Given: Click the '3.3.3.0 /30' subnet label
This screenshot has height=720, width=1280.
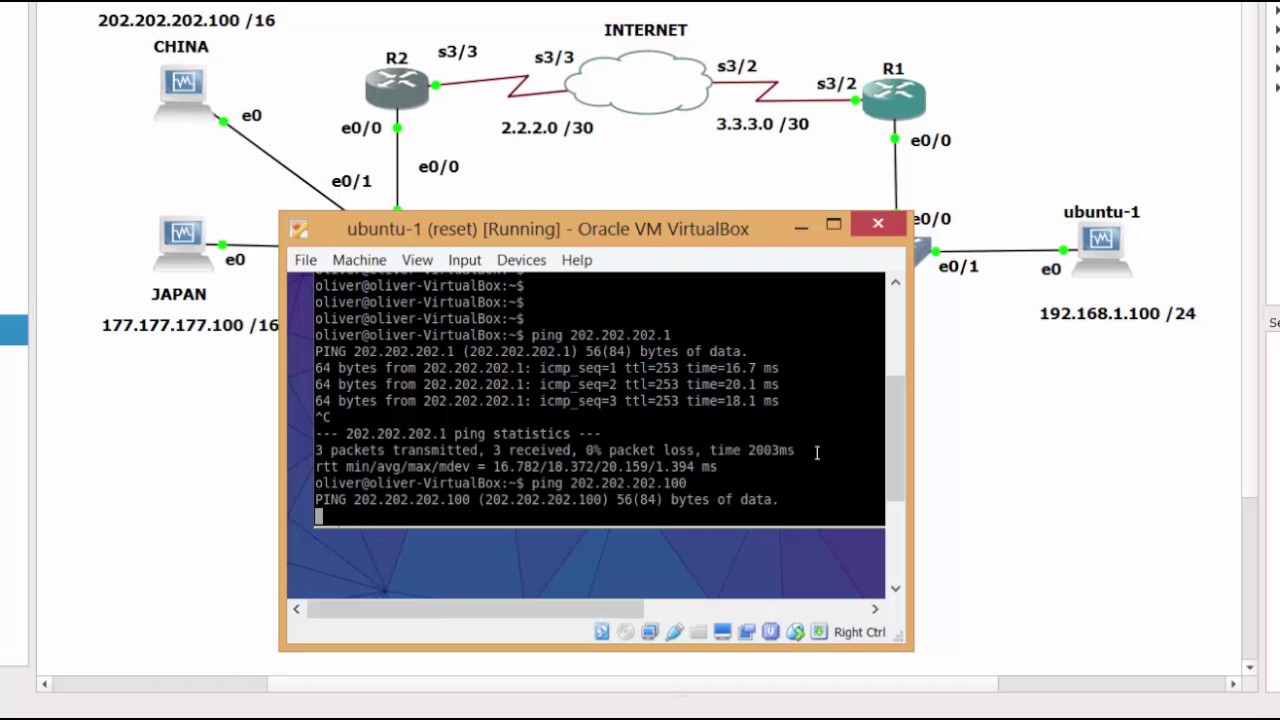Looking at the screenshot, I should (x=762, y=124).
